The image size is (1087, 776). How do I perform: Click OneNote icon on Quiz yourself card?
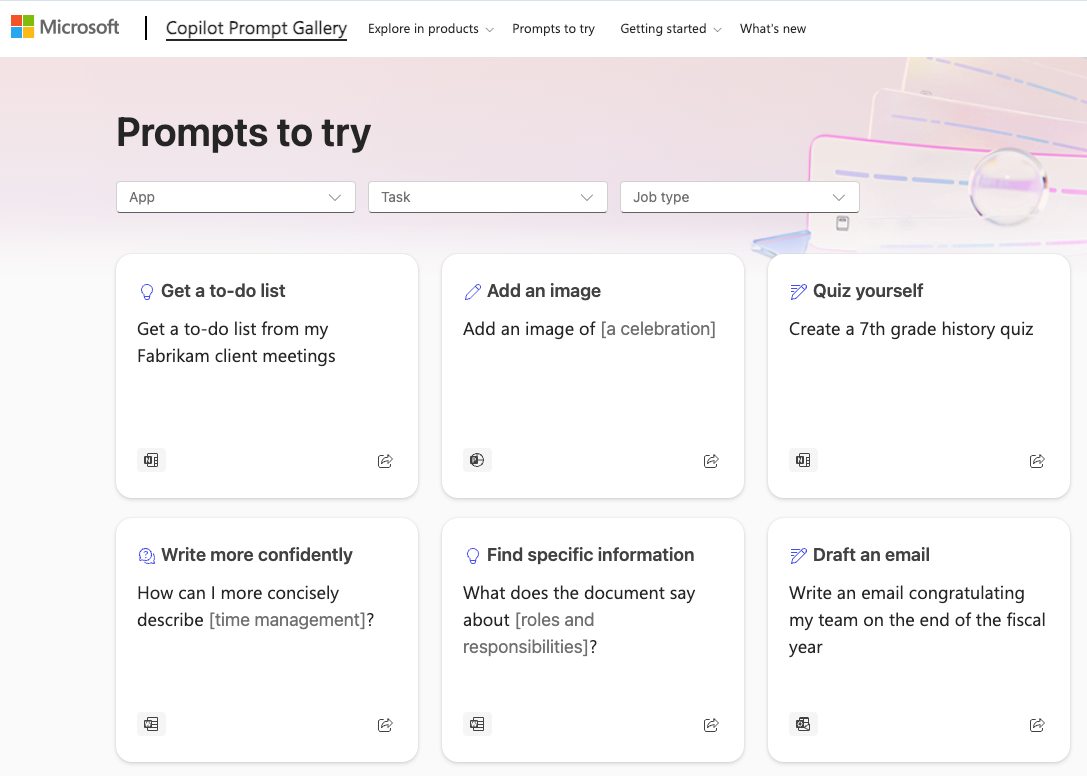tap(803, 460)
